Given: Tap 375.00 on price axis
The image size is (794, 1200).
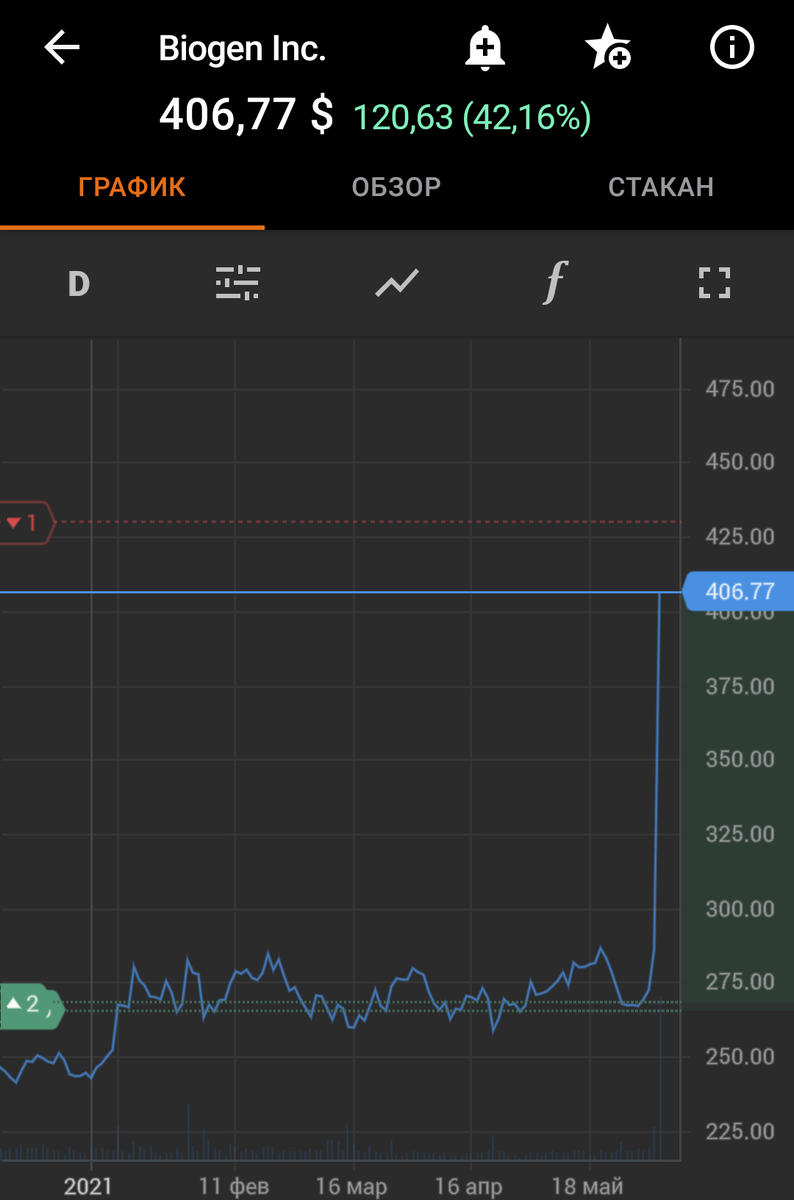Looking at the screenshot, I should click(x=740, y=686).
